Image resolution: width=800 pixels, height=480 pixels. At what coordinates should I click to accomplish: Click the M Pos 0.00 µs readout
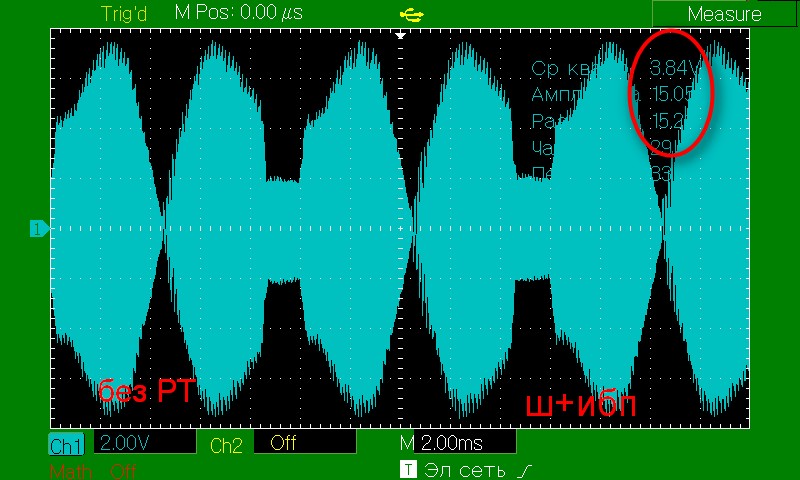pyautogui.click(x=238, y=13)
